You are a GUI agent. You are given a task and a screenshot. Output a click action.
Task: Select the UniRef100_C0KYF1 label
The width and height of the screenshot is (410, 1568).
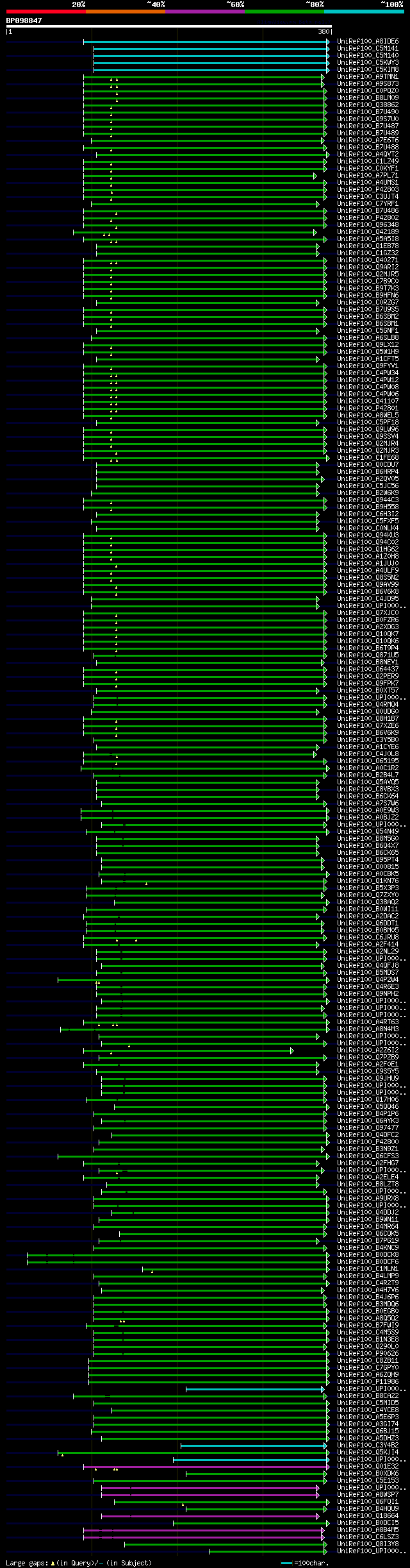tap(368, 169)
